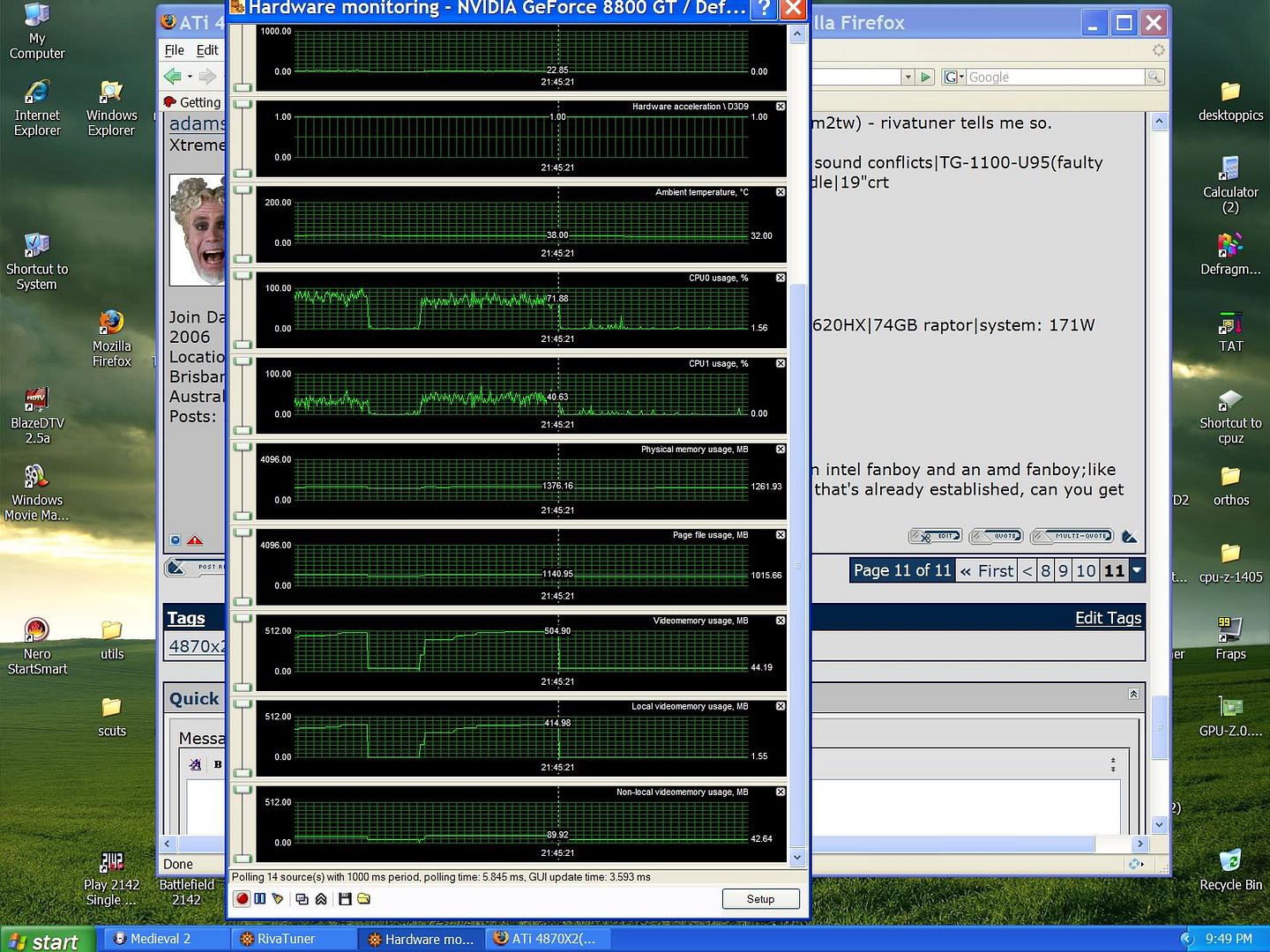The height and width of the screenshot is (952, 1270).
Task: Close the CPU0 usage graph
Action: click(x=781, y=278)
